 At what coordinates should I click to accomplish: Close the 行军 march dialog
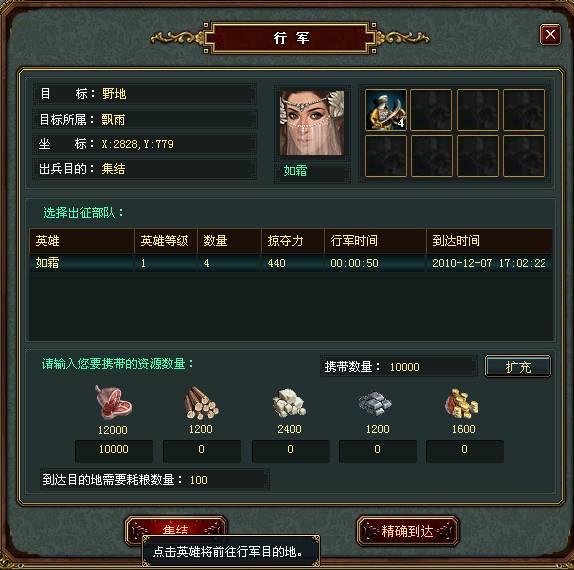[x=550, y=35]
